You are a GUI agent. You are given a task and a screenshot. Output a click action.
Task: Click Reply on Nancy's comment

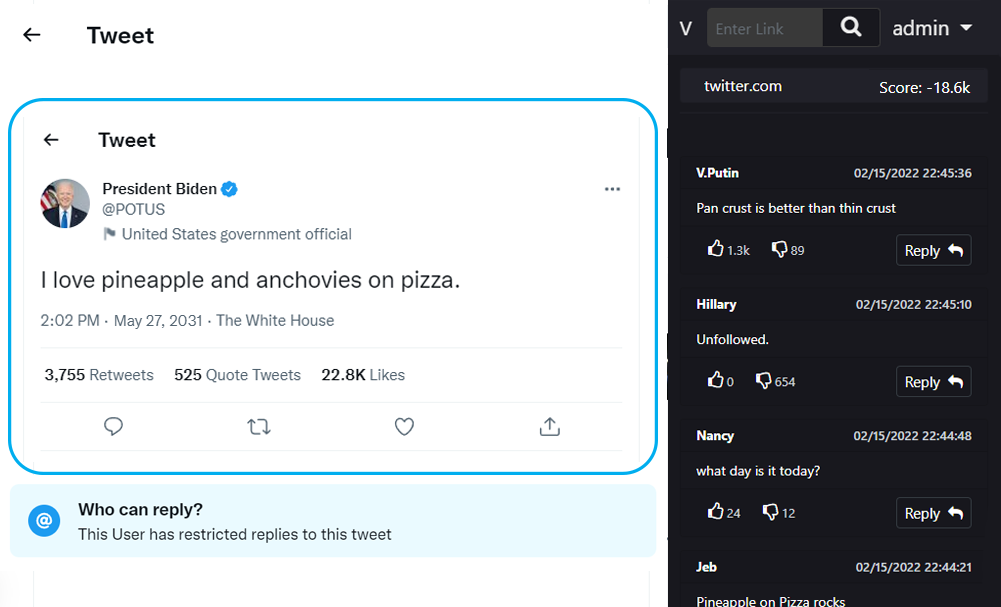[933, 513]
